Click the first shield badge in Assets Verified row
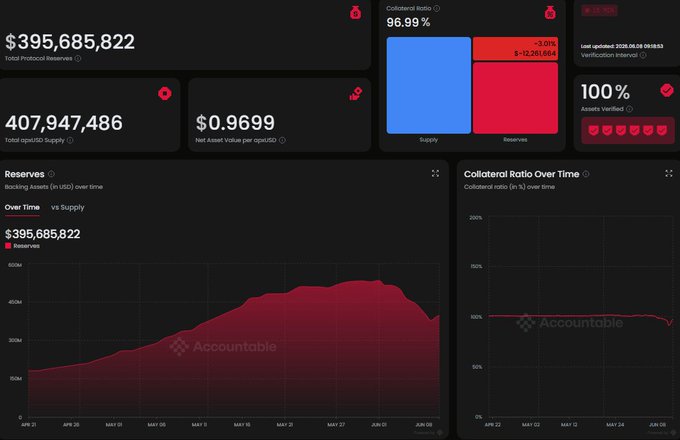 (594, 130)
